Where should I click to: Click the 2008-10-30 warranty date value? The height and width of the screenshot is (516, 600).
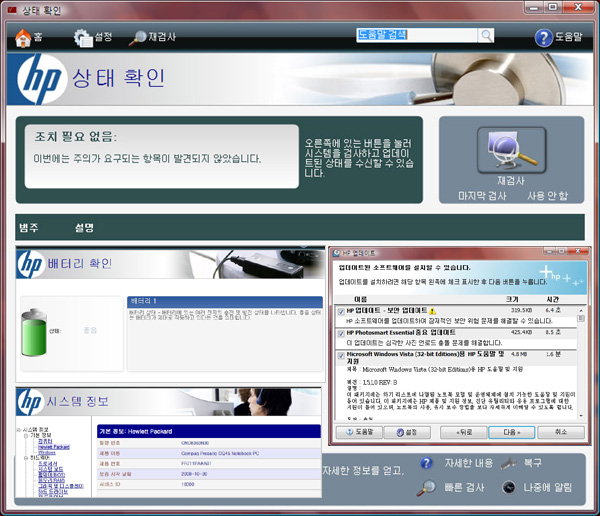click(x=195, y=474)
